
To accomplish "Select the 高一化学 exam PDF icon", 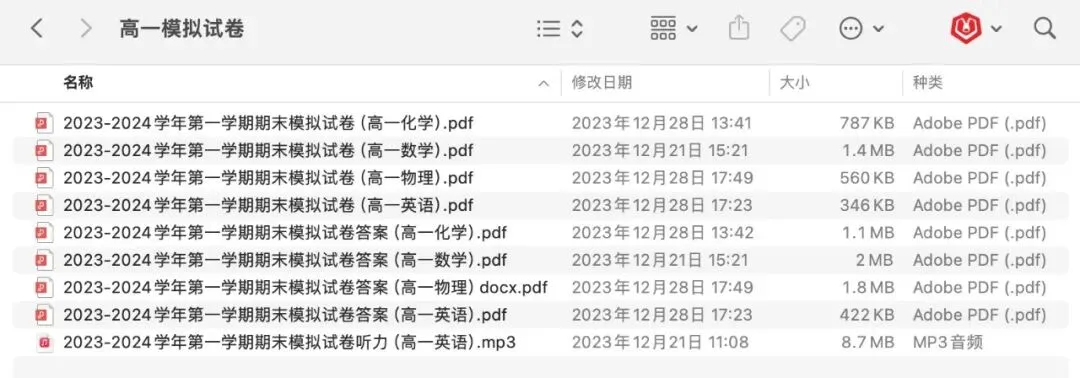I will tap(44, 123).
